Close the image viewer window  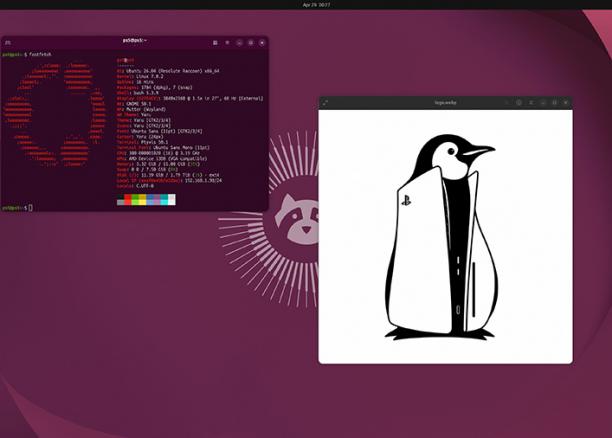[x=566, y=103]
